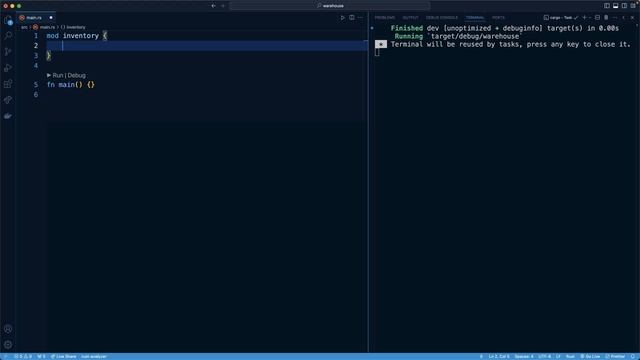Toggle bottom panel layout icon

coord(616,6)
